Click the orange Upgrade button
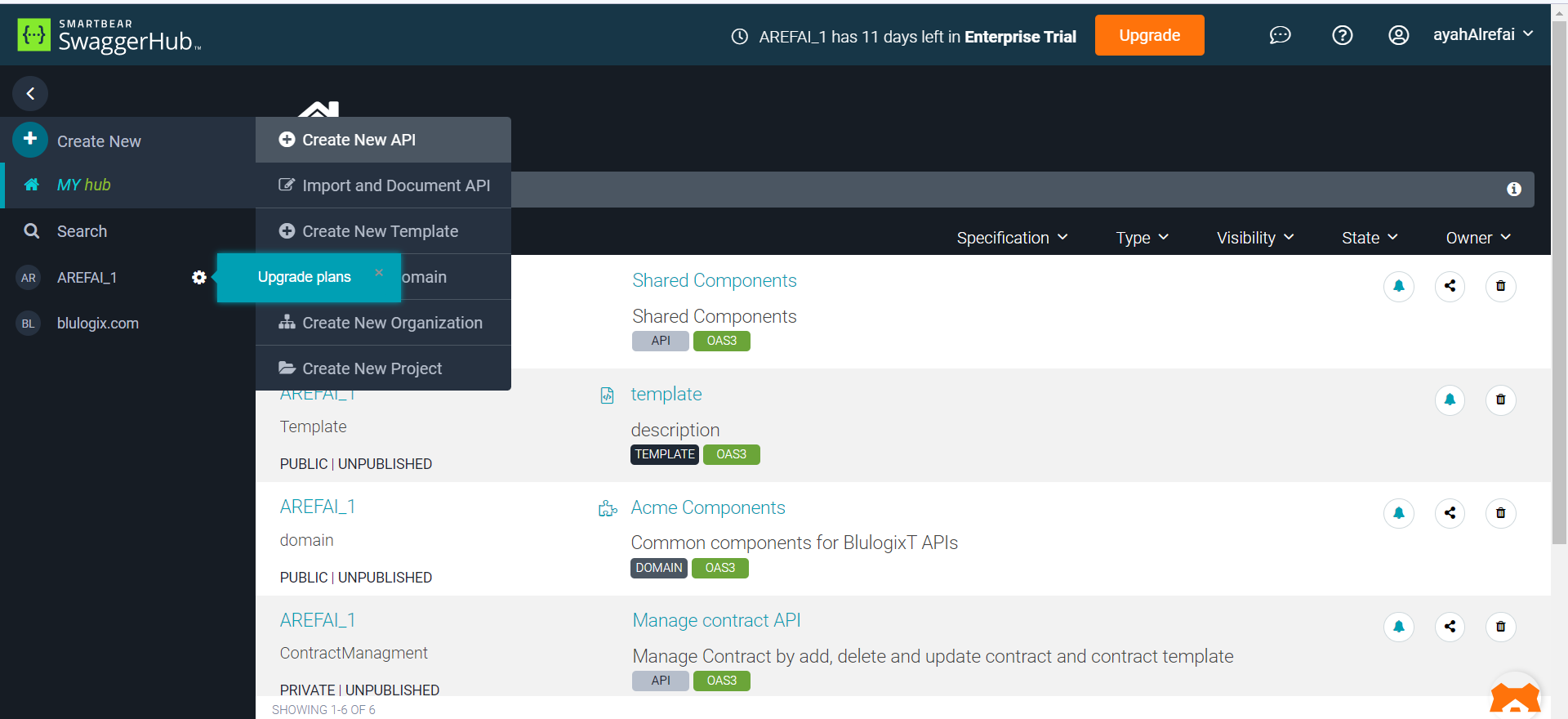Viewport: 1568px width, 719px height. point(1149,35)
